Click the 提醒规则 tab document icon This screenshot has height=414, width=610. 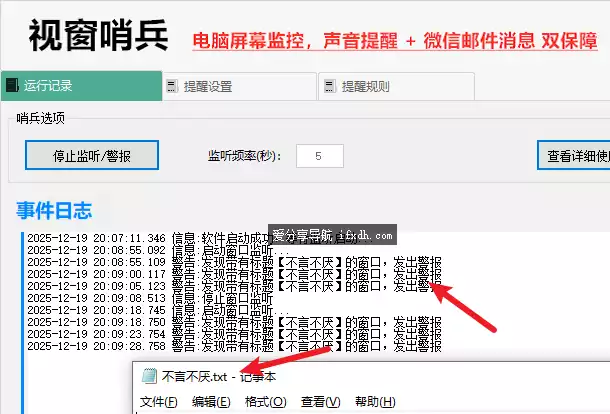[330, 86]
